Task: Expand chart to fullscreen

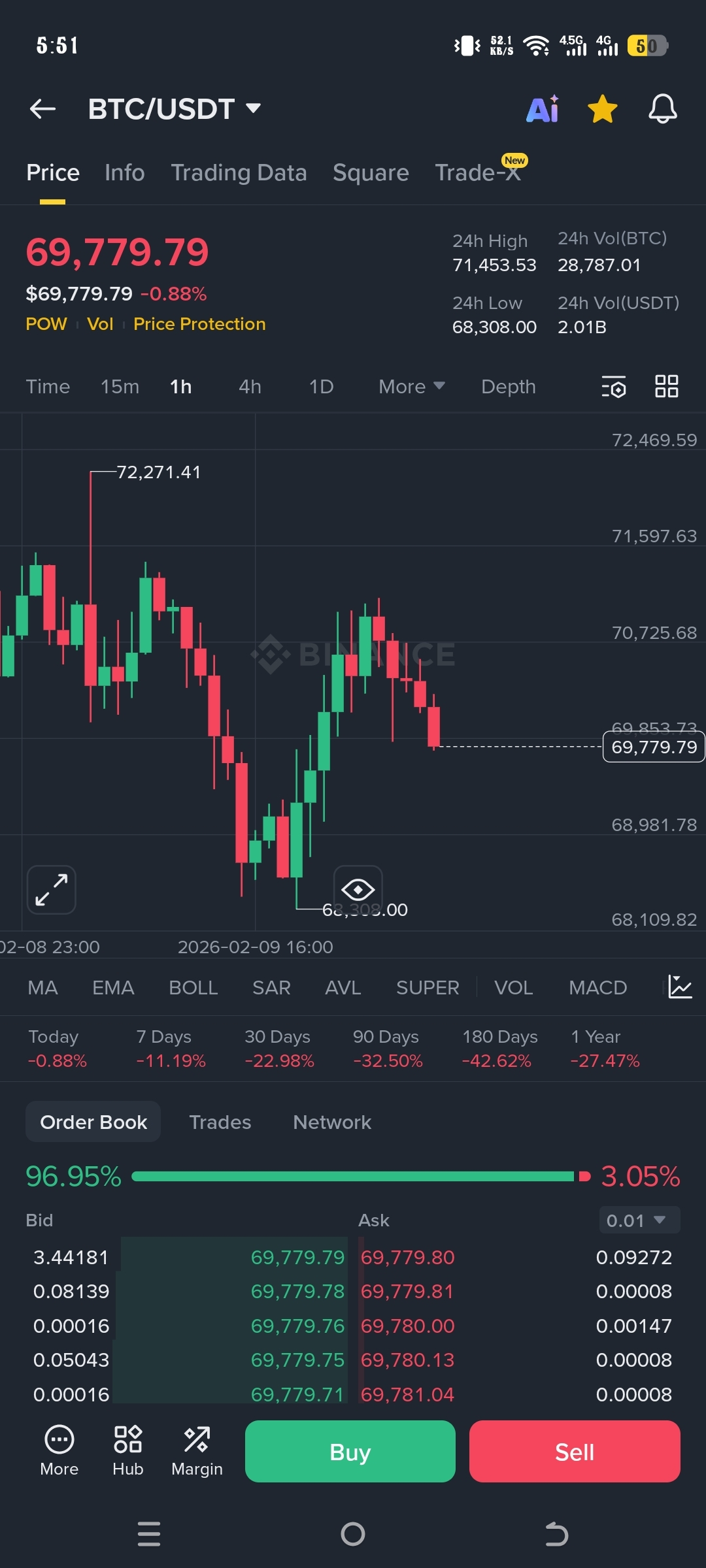Action: pos(52,890)
